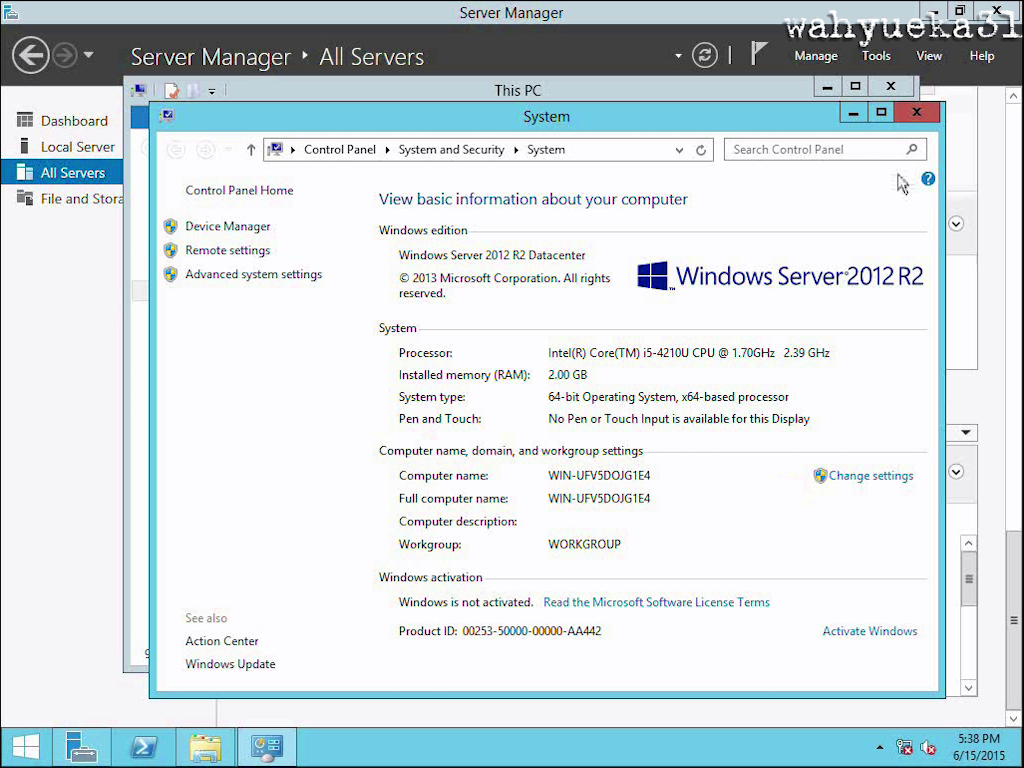
Task: Open This PC quick access toolbar dropdown
Action: click(x=212, y=91)
